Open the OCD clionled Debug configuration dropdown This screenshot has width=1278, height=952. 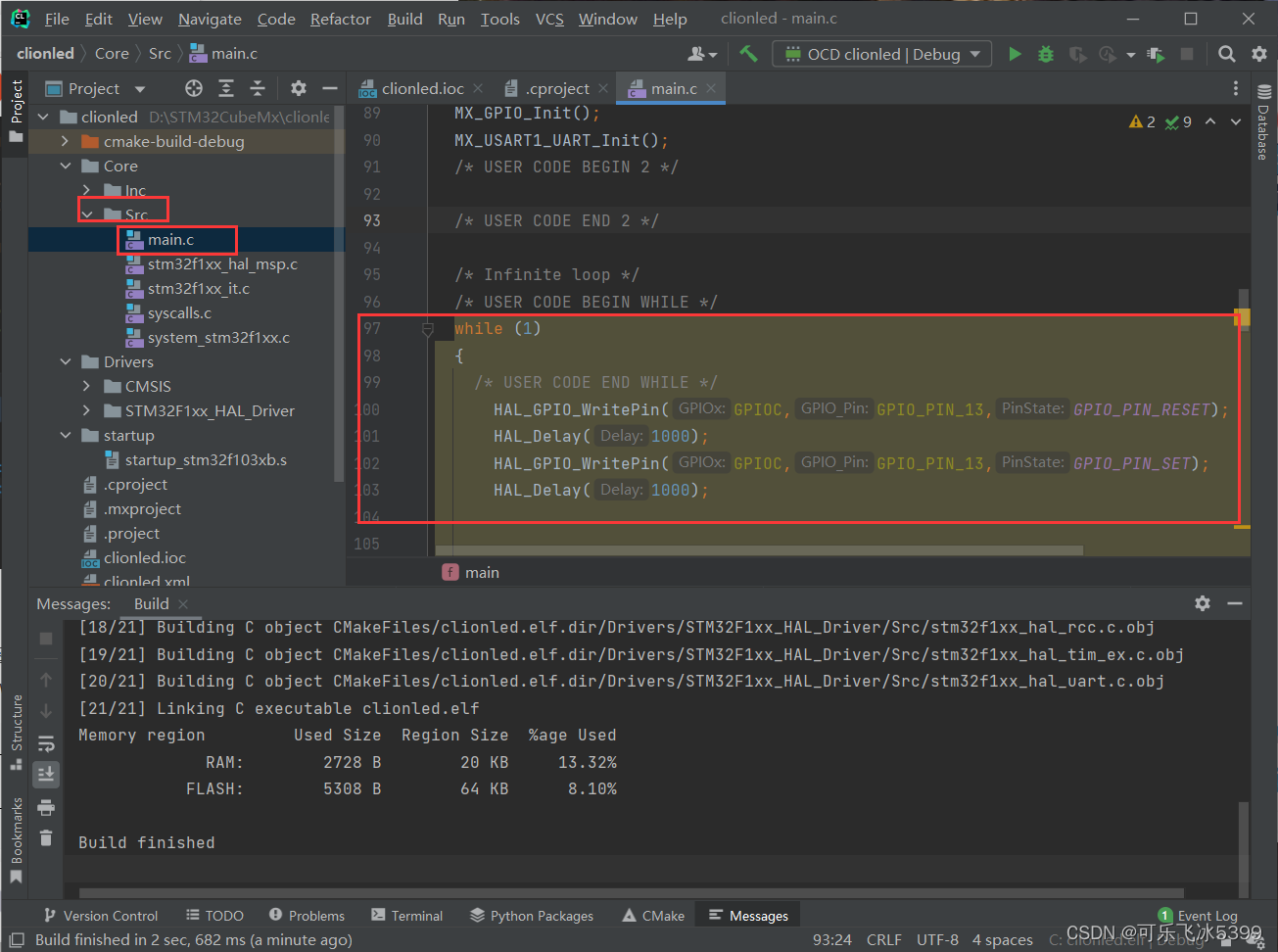point(882,54)
